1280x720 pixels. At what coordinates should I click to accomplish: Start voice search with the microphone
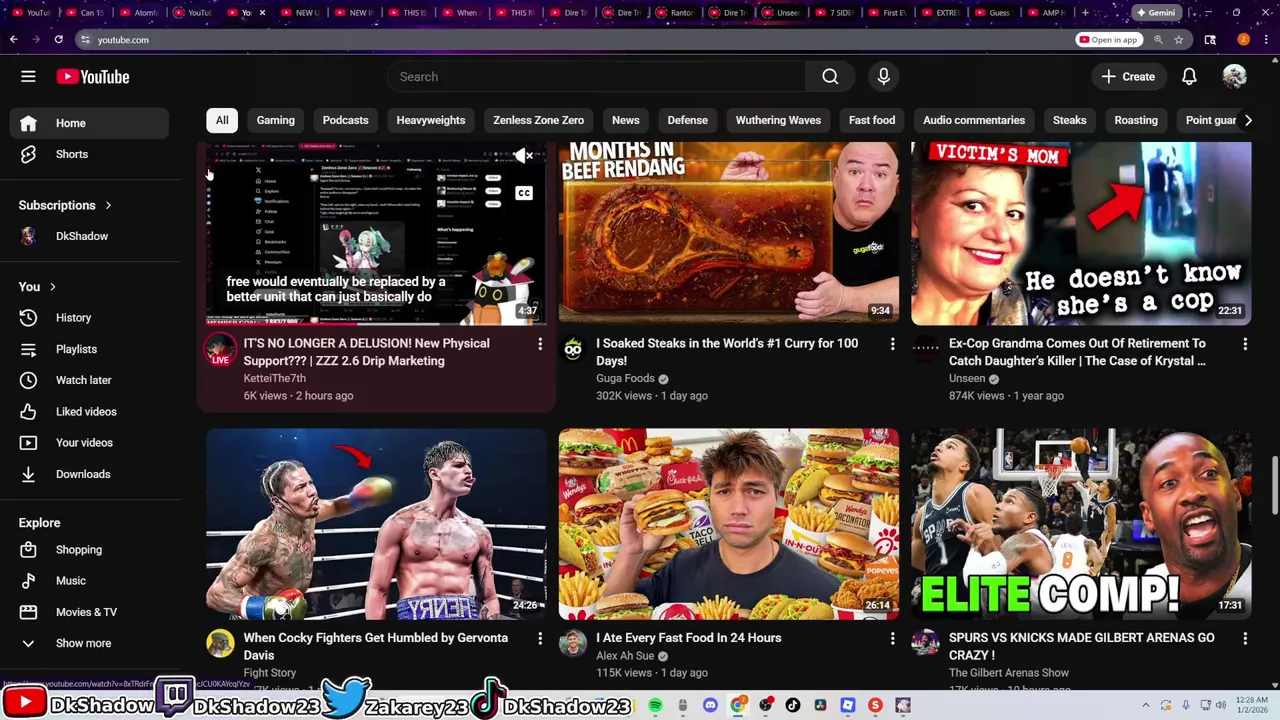883,77
